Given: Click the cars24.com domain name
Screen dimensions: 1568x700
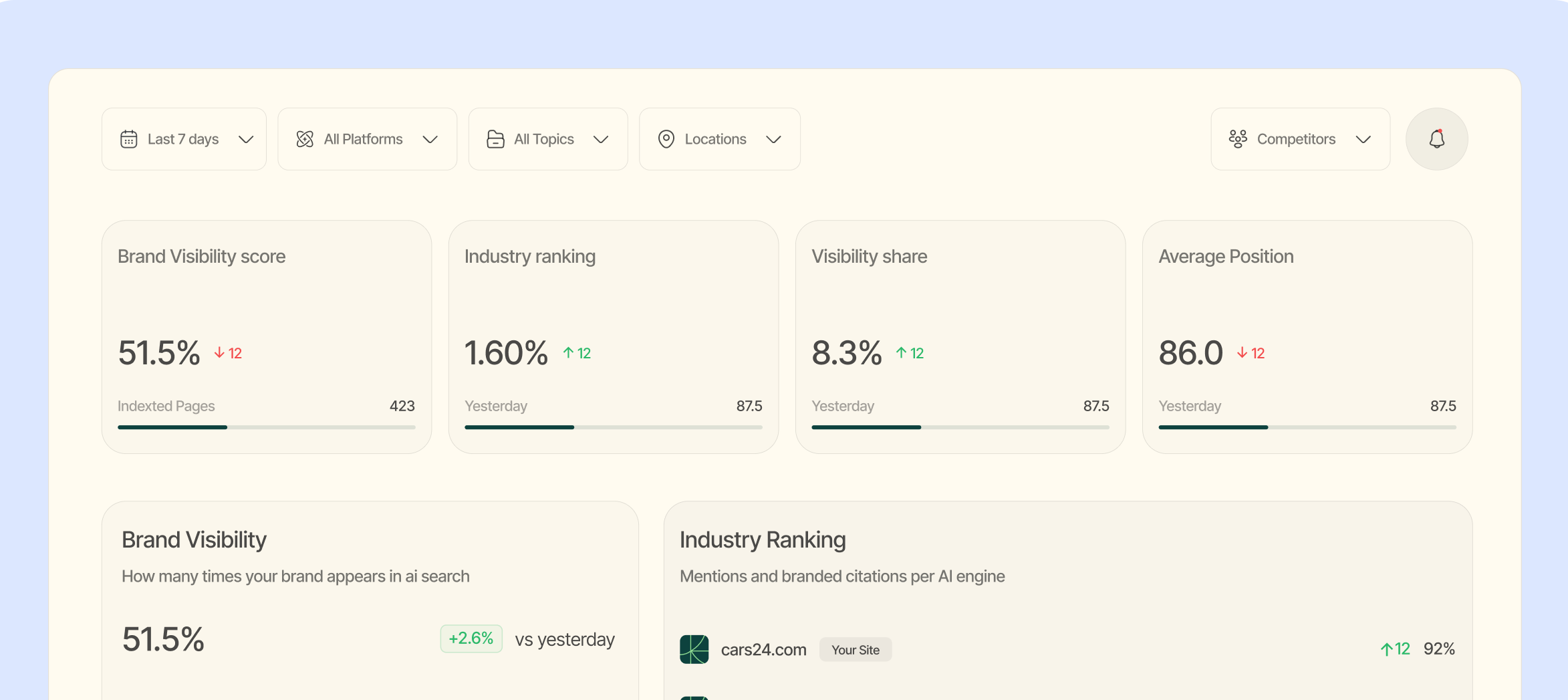Looking at the screenshot, I should click(763, 650).
